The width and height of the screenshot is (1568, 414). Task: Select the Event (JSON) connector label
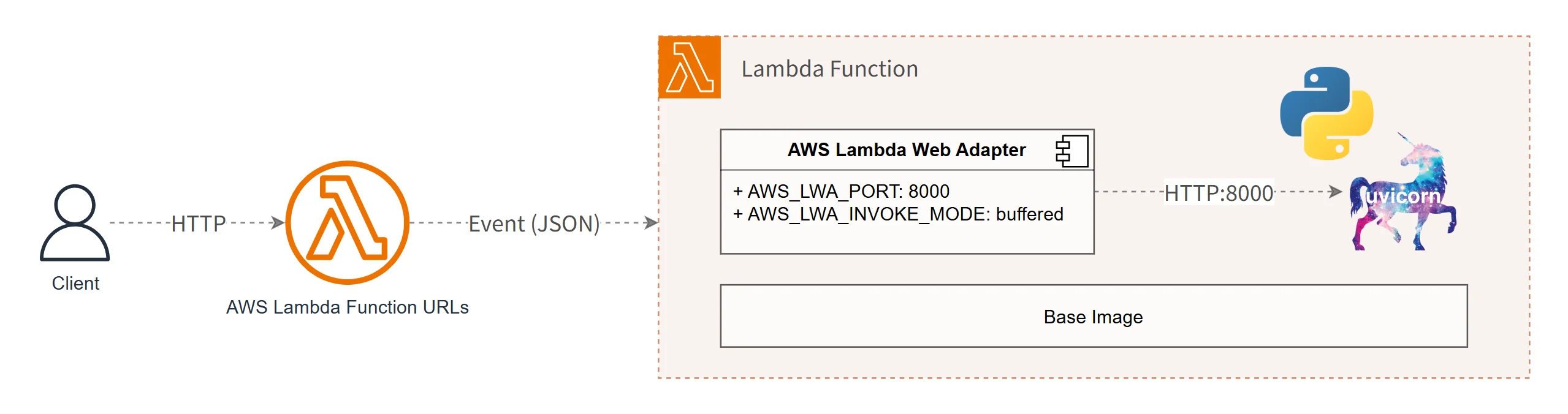pos(534,224)
